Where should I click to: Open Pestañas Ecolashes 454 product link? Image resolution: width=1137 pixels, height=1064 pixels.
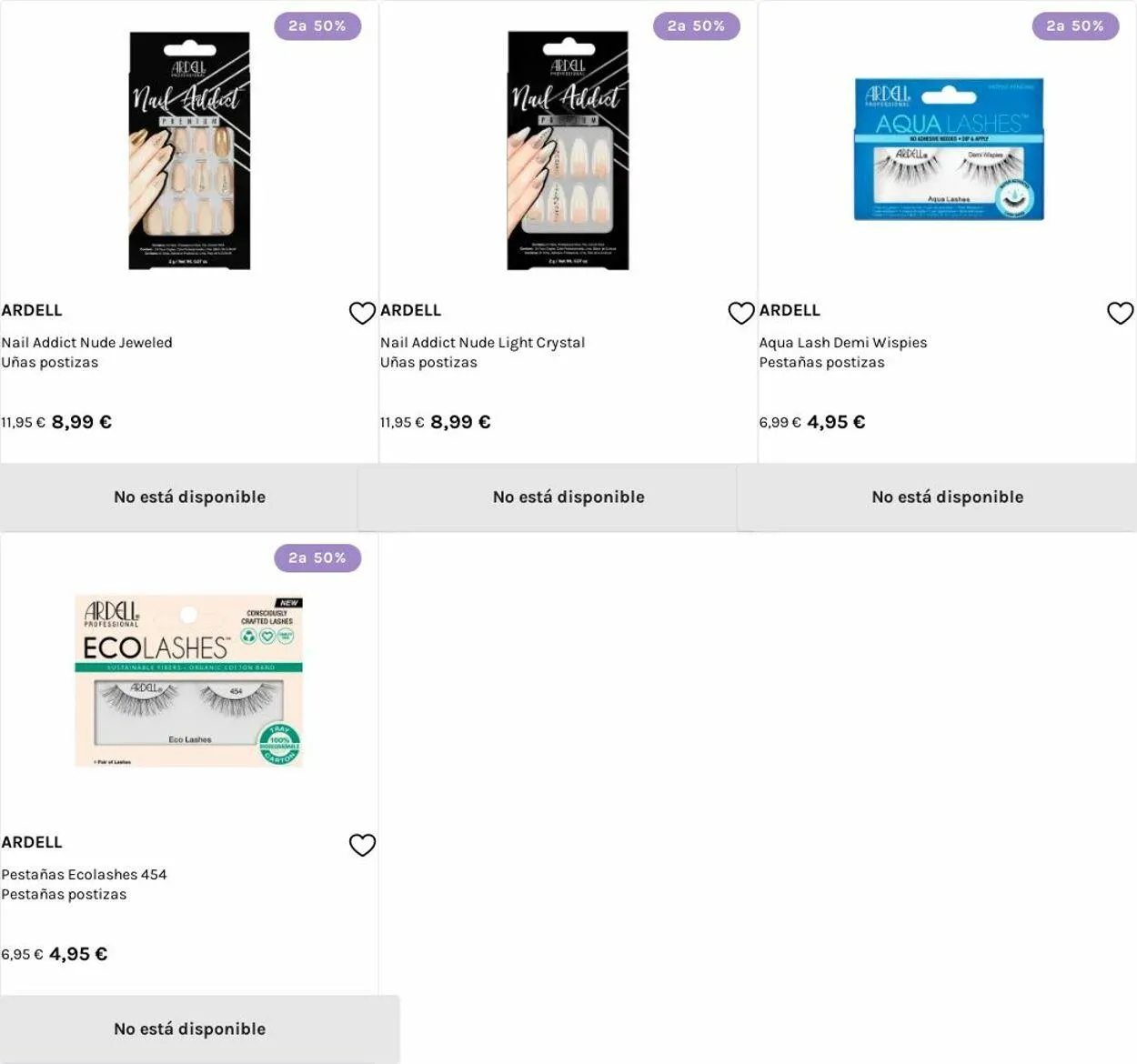(84, 875)
